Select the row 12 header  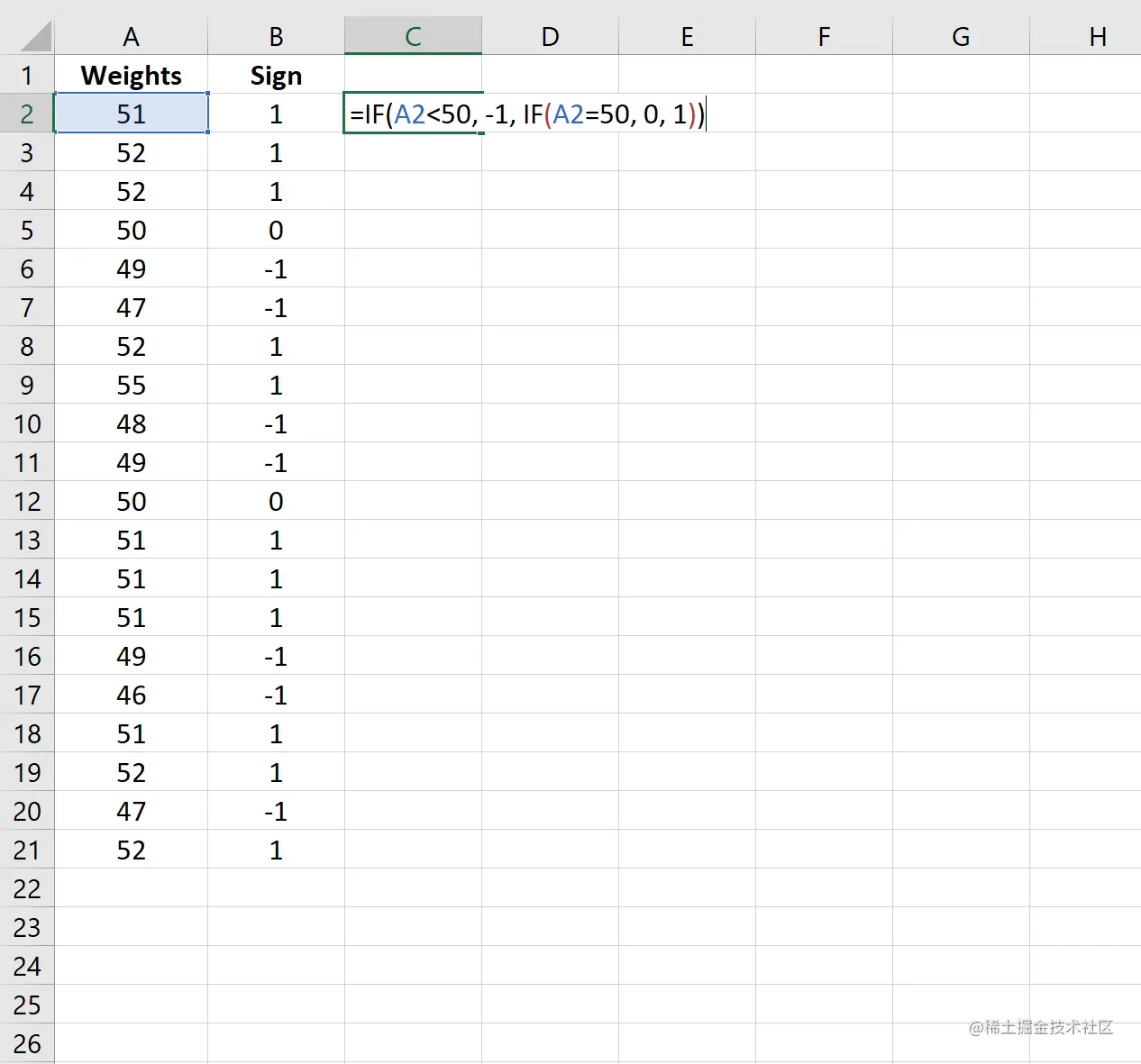pos(27,501)
